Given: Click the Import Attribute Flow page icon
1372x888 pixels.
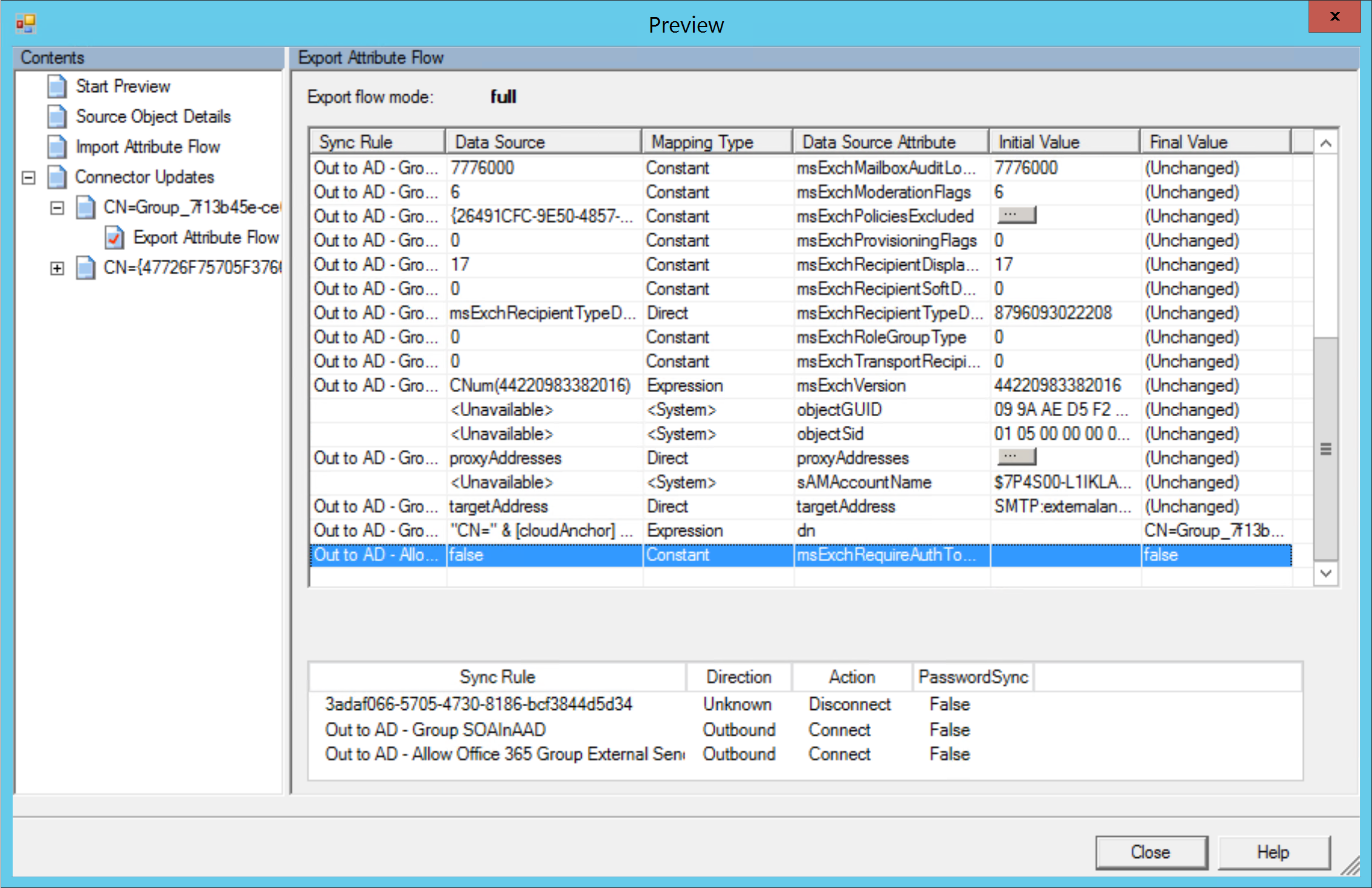Looking at the screenshot, I should pos(57,147).
